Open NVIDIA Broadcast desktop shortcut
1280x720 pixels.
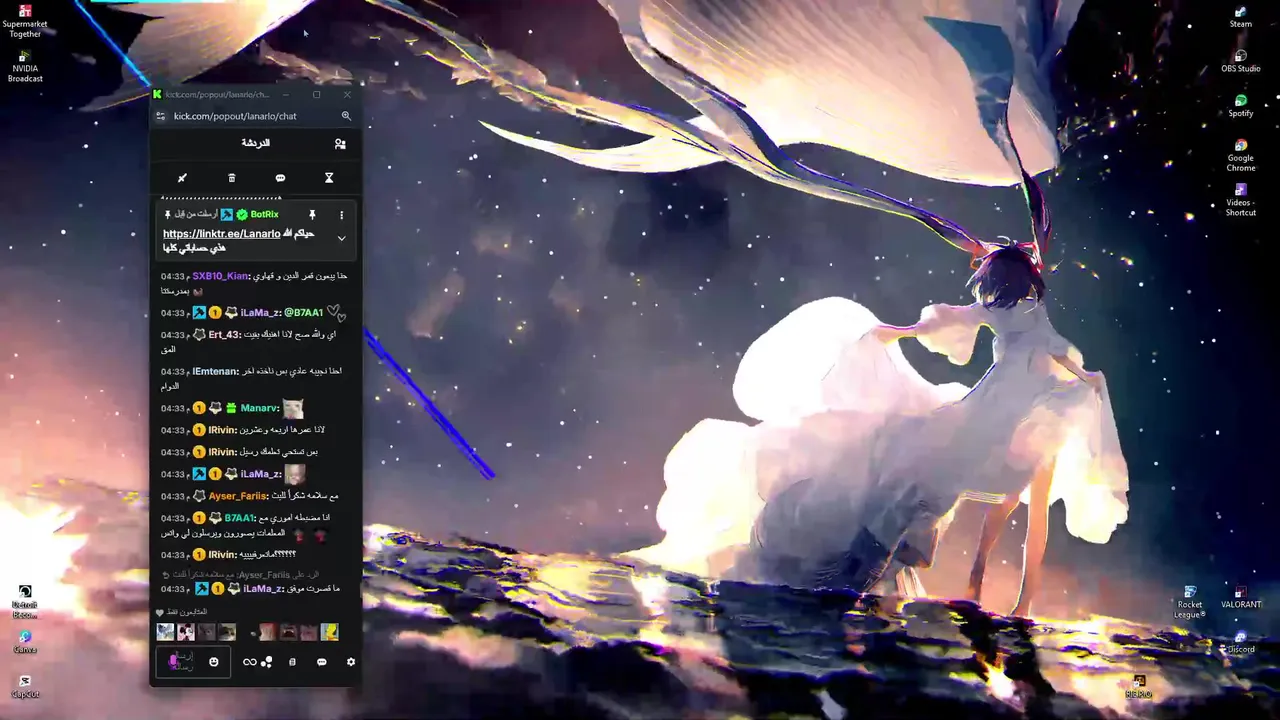click(25, 66)
